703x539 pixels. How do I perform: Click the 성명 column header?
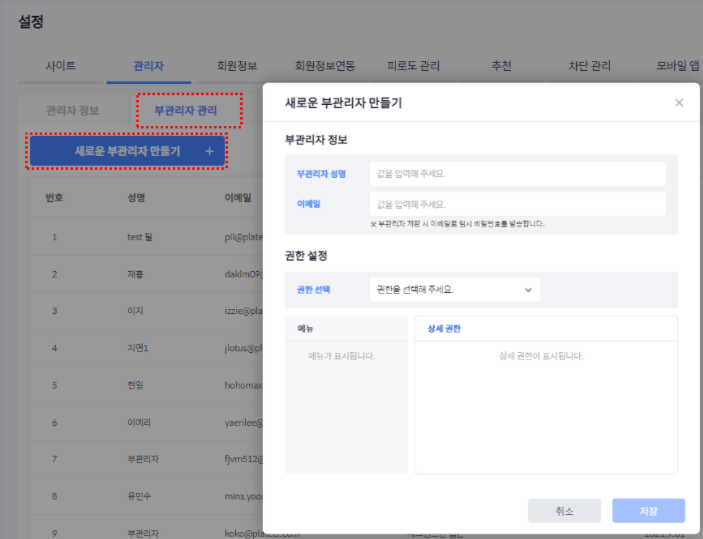coord(136,198)
